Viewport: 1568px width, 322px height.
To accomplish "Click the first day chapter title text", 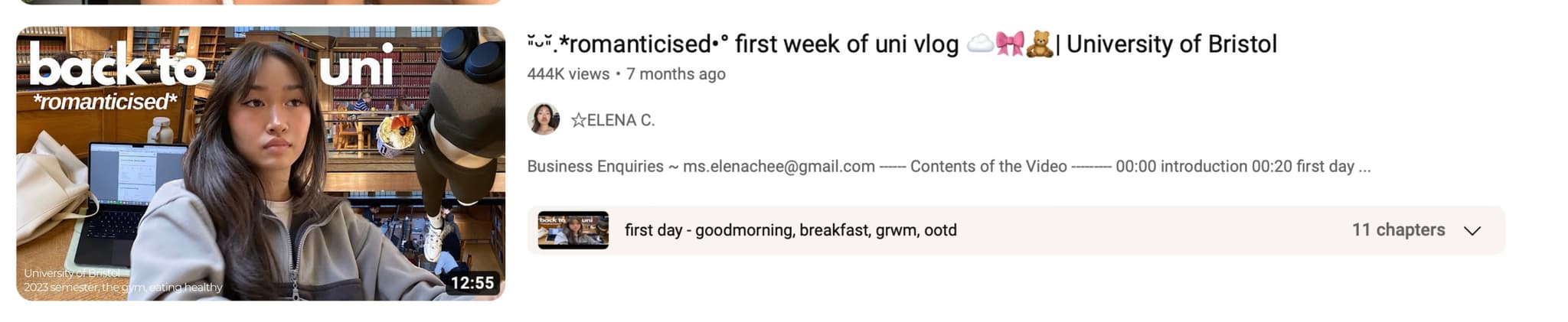I will click(x=791, y=230).
